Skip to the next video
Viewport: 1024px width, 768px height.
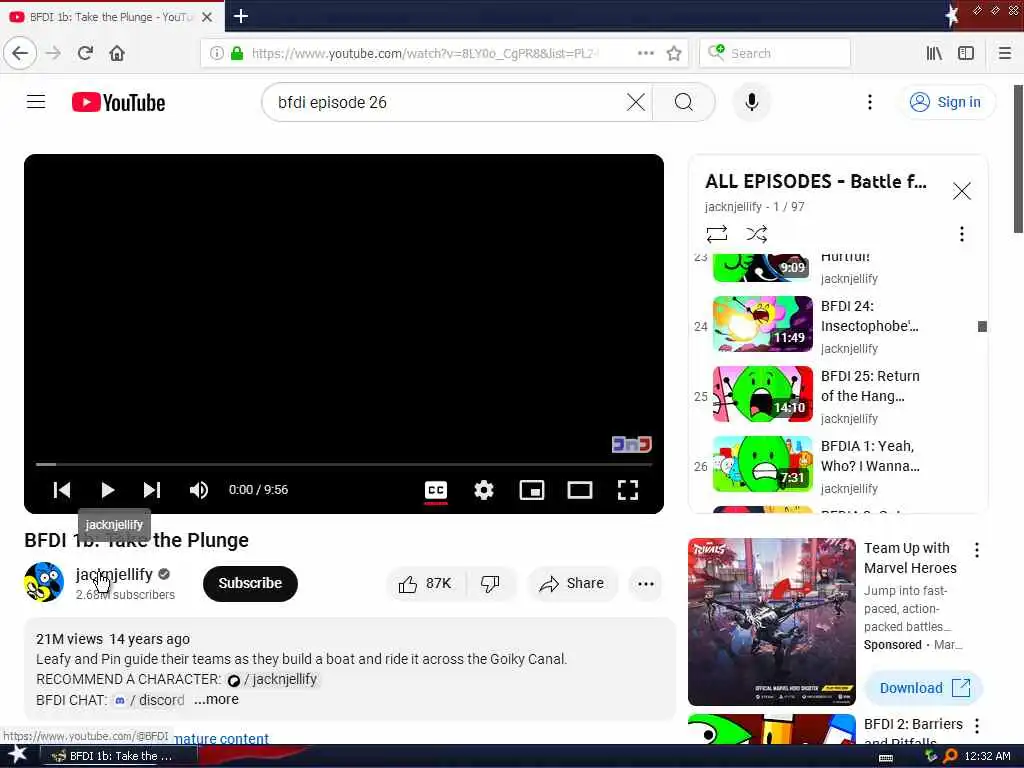[152, 490]
